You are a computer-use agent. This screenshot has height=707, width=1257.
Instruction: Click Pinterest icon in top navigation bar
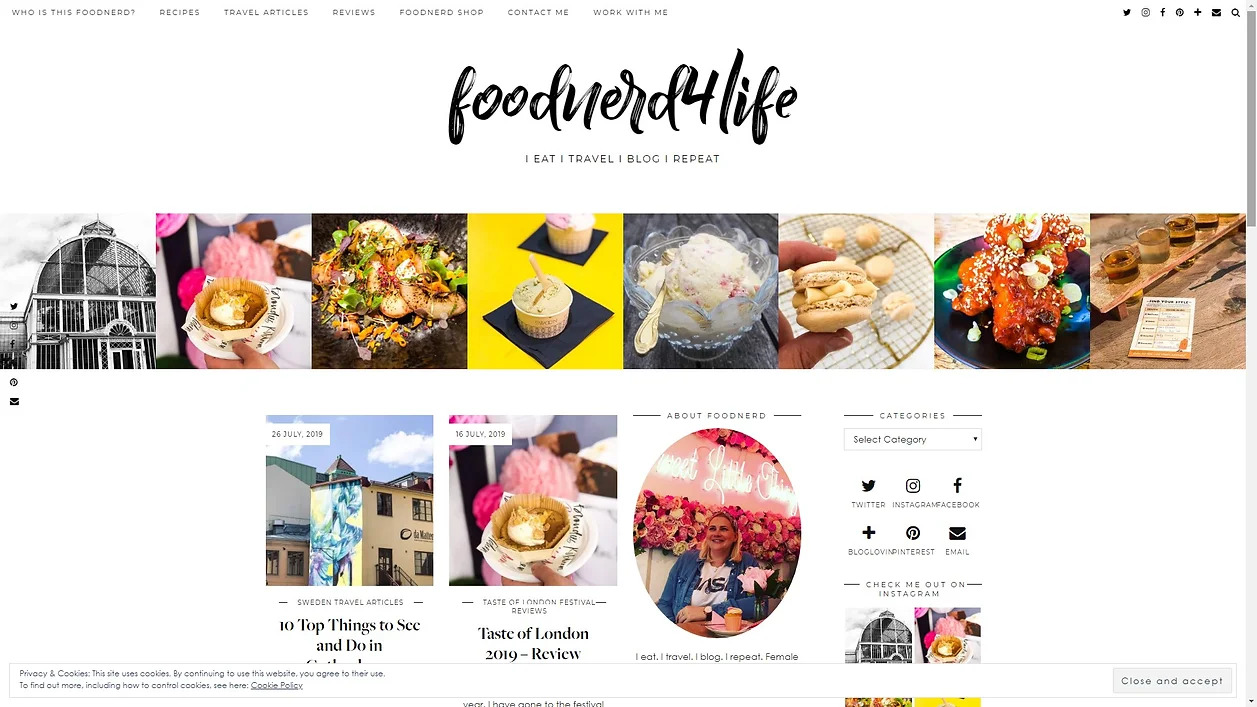pyautogui.click(x=1180, y=13)
